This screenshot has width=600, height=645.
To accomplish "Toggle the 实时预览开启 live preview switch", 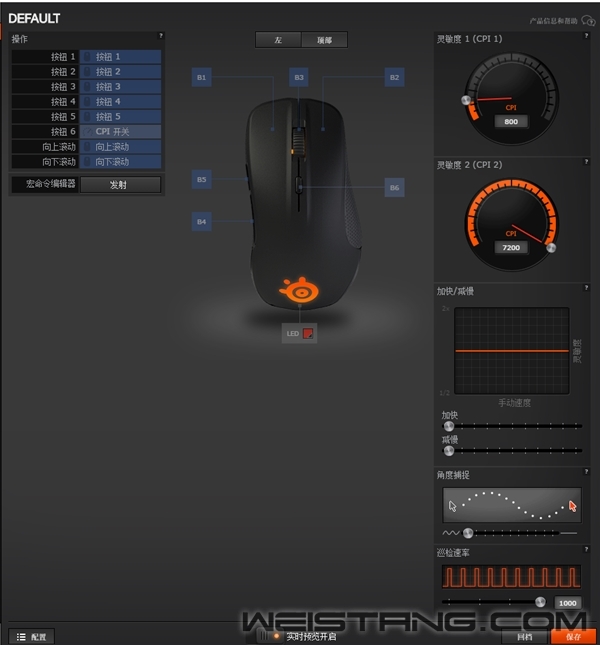I will pos(269,636).
